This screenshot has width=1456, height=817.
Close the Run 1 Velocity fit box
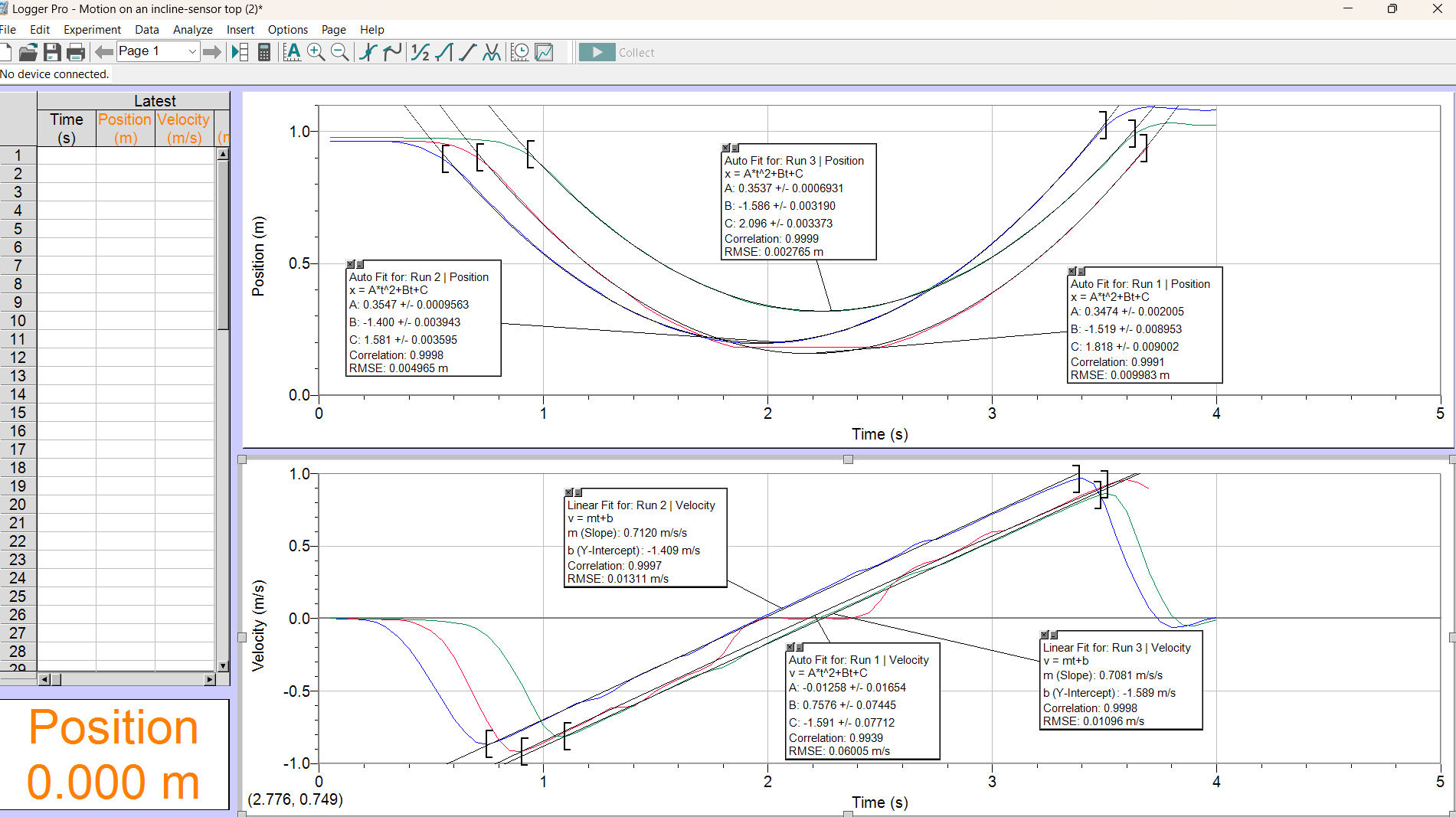[x=790, y=647]
